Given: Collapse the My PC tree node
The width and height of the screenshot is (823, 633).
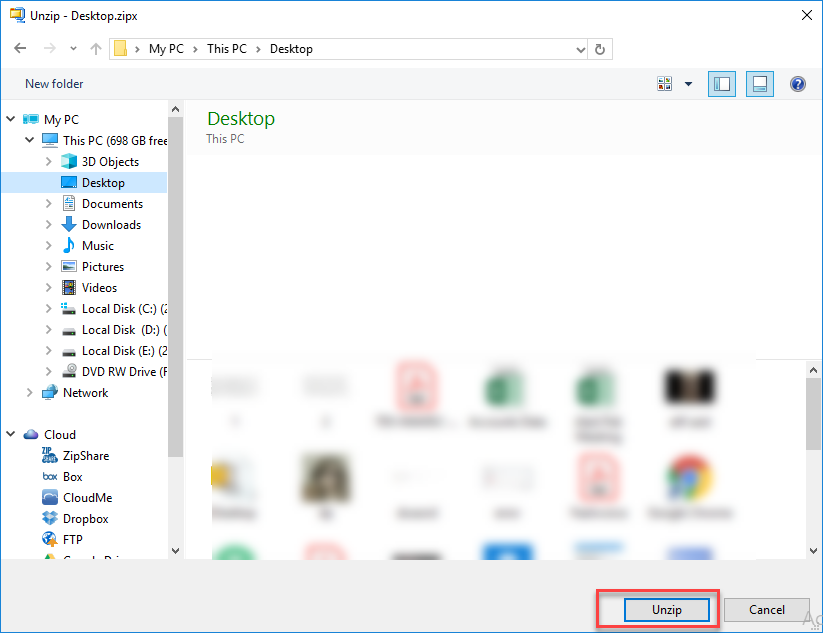Looking at the screenshot, I should pos(10,119).
